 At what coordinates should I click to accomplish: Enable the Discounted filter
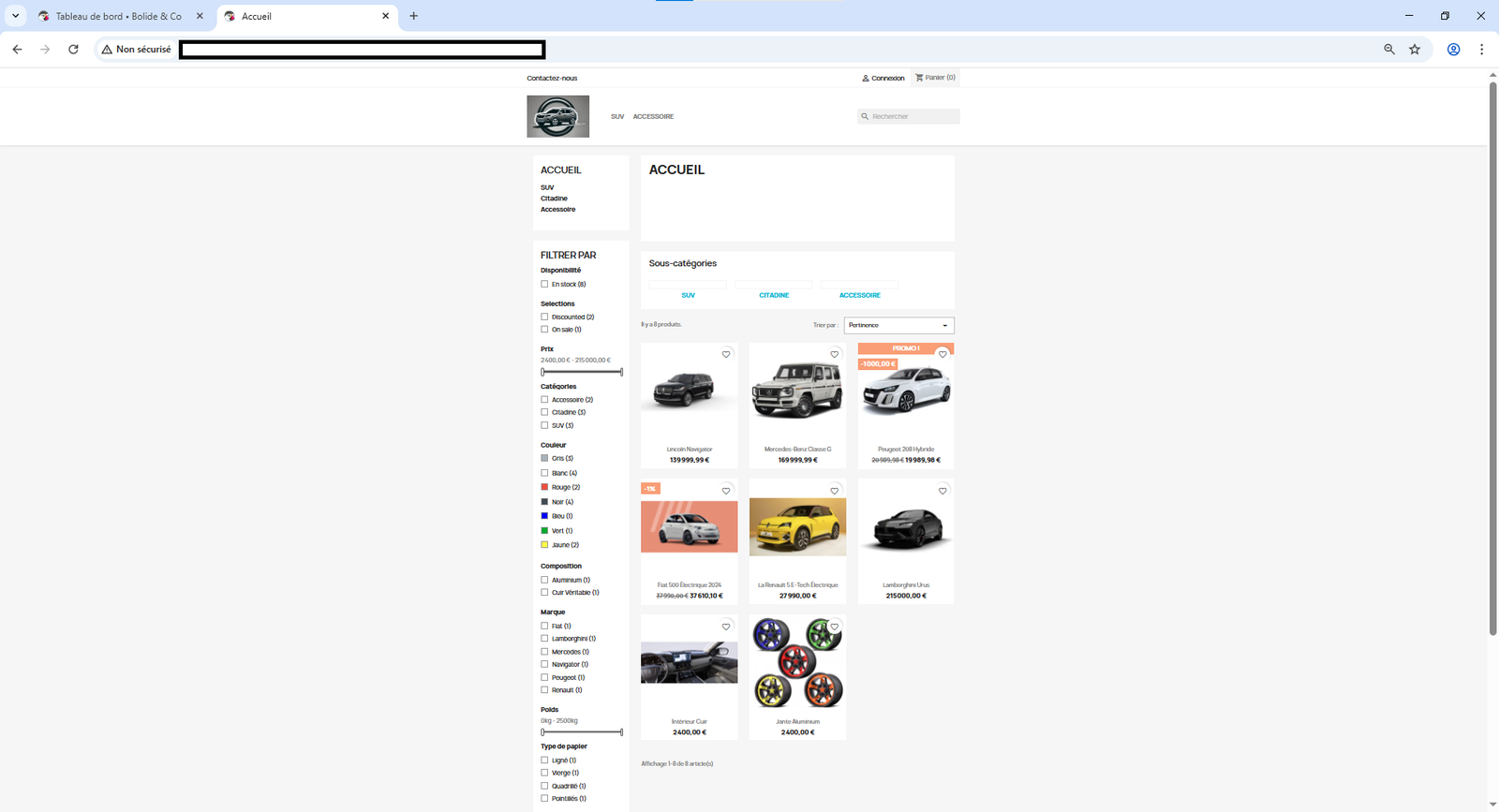[544, 317]
